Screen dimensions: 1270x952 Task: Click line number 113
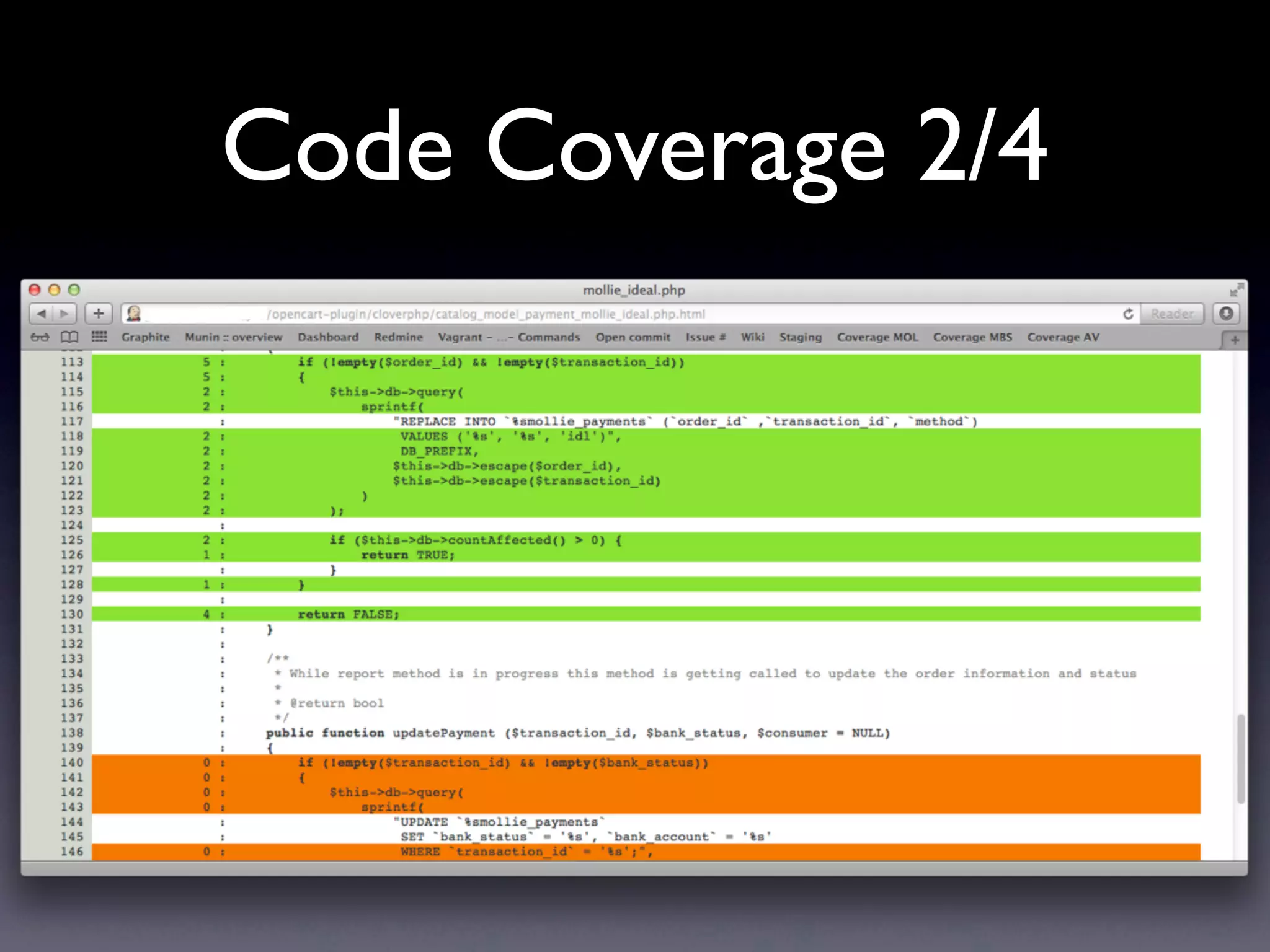pos(72,362)
